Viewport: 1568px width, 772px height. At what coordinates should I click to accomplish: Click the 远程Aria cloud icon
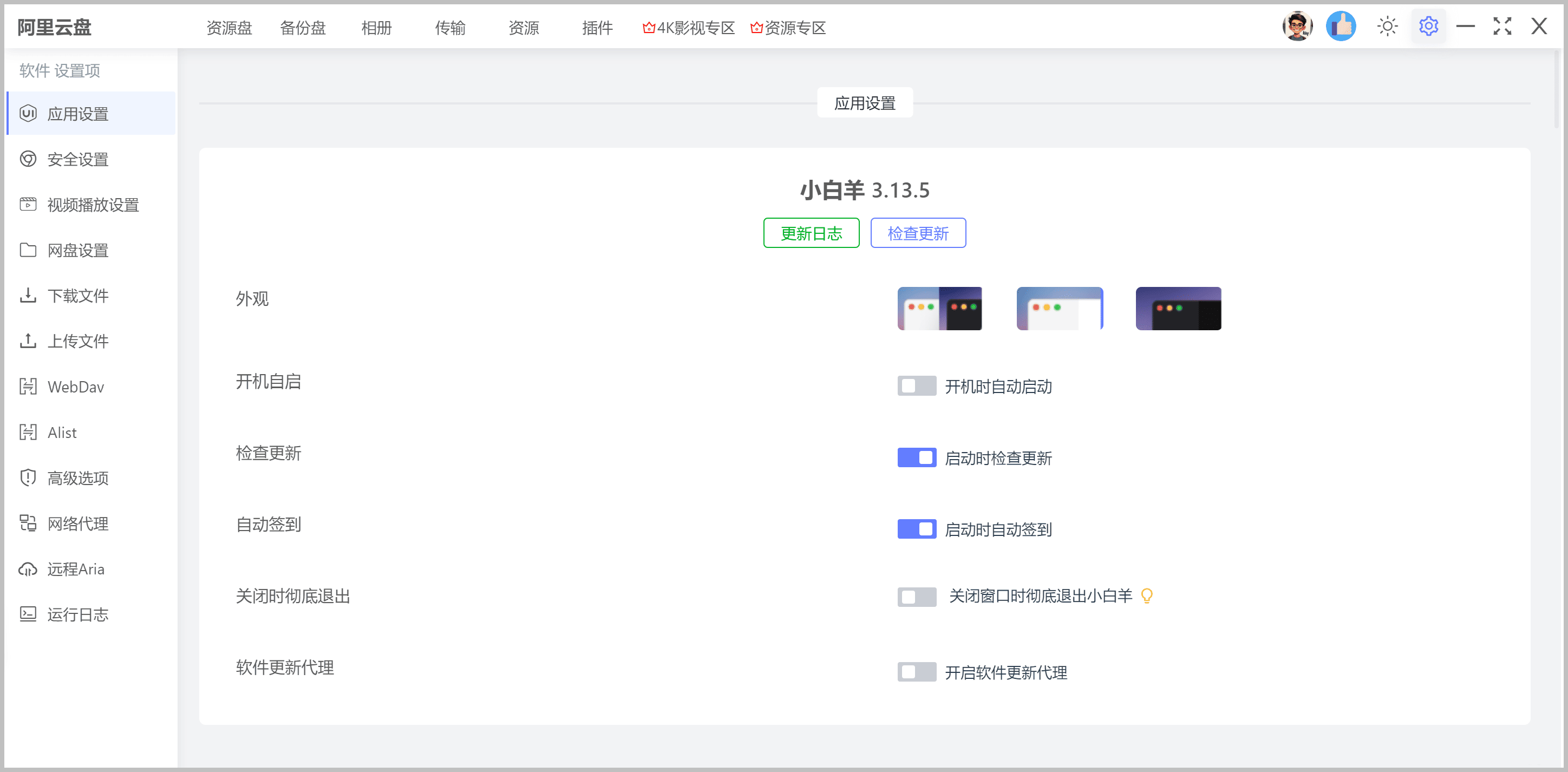point(28,568)
